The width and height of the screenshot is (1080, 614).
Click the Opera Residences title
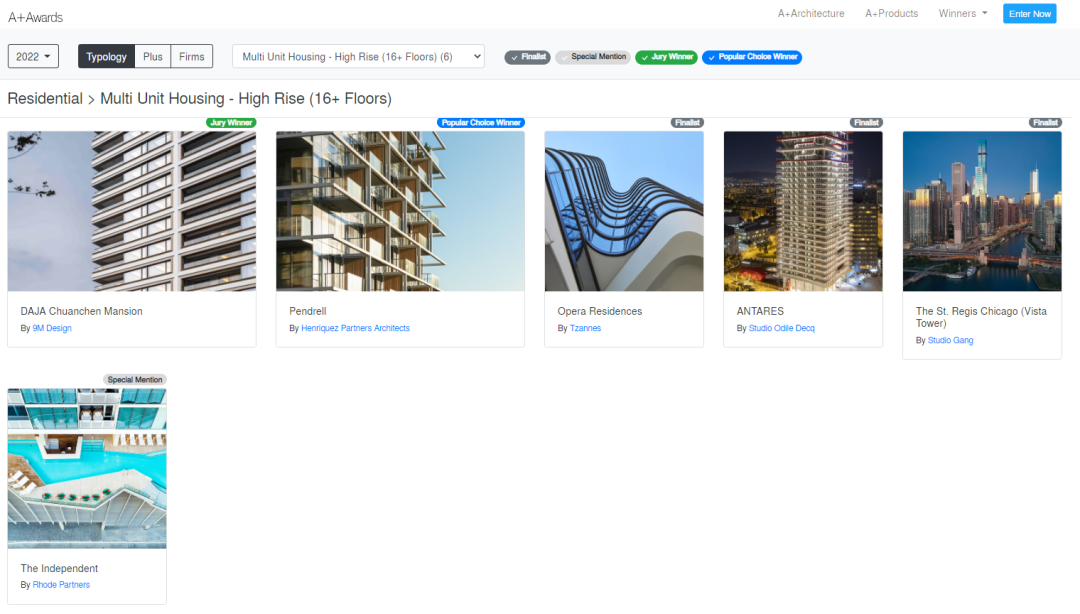click(x=600, y=311)
